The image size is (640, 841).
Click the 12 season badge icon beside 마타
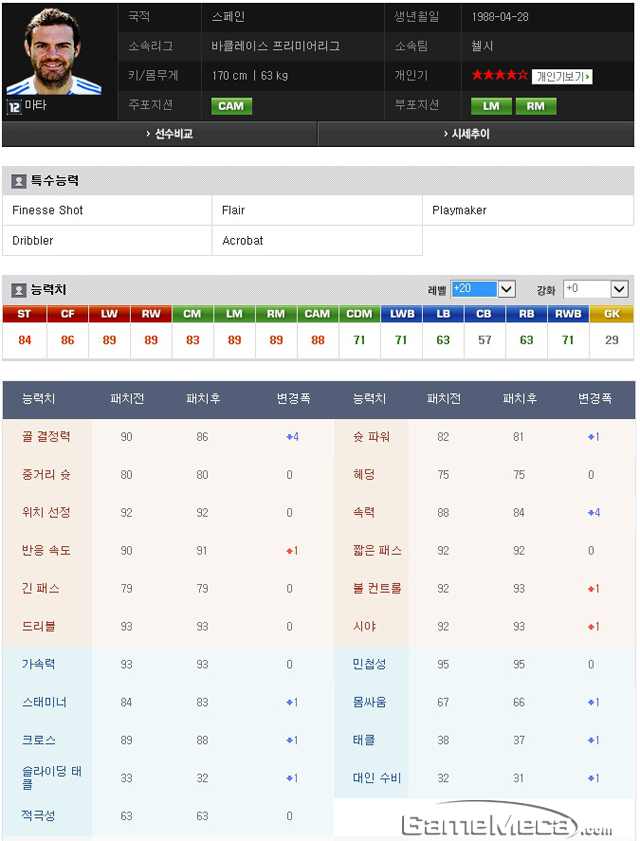click(14, 106)
